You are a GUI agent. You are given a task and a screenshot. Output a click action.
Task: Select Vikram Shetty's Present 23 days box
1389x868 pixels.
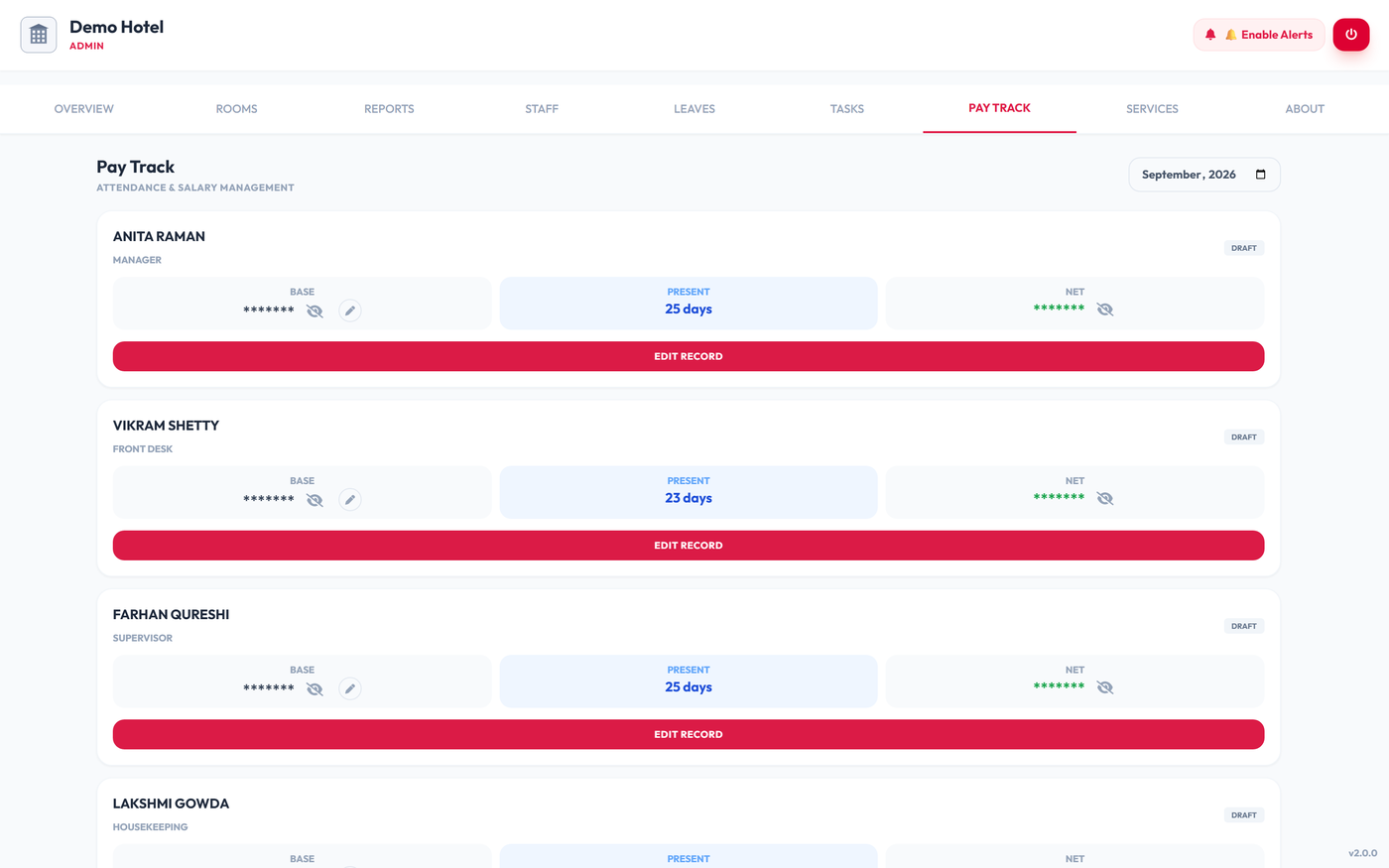(689, 492)
